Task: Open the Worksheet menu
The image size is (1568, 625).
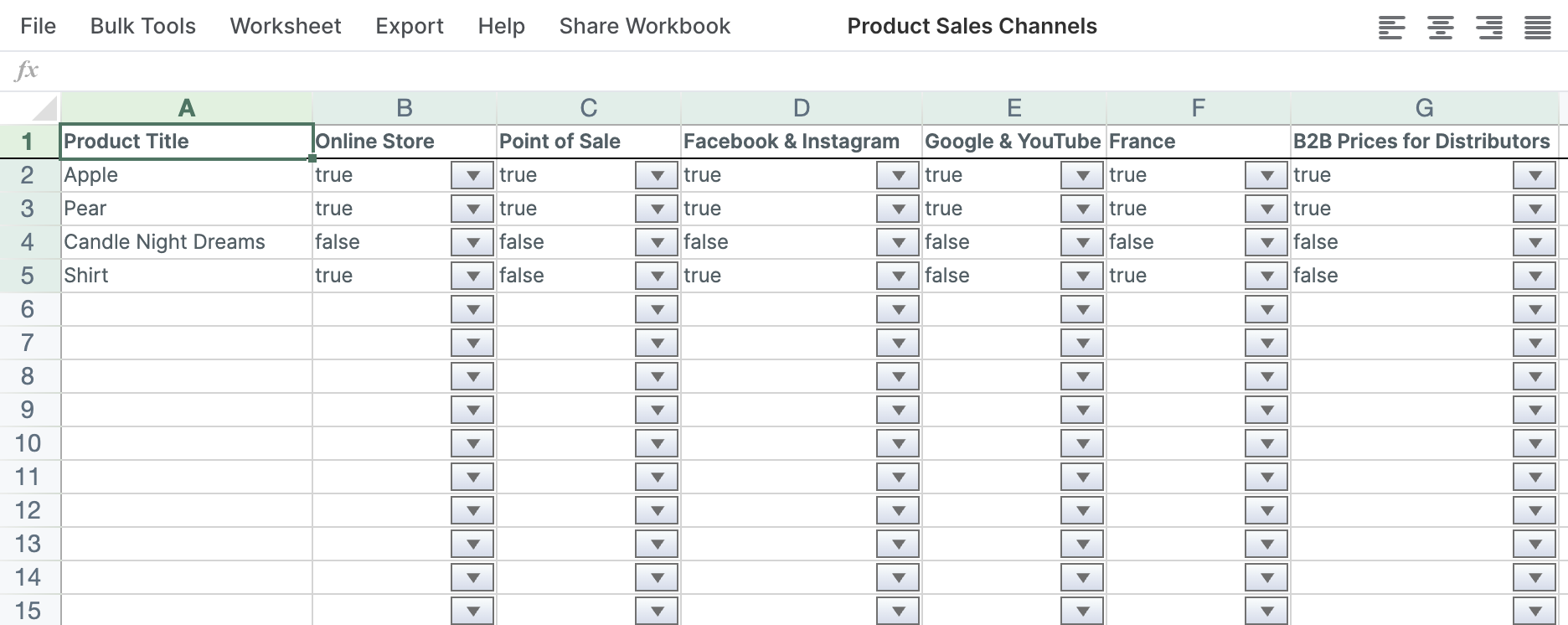Action: (285, 26)
